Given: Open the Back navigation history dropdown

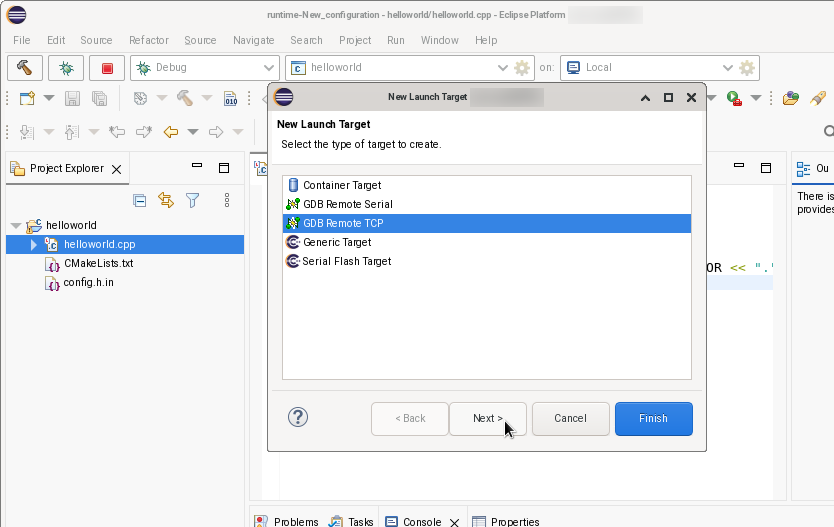Looking at the screenshot, I should 193,132.
